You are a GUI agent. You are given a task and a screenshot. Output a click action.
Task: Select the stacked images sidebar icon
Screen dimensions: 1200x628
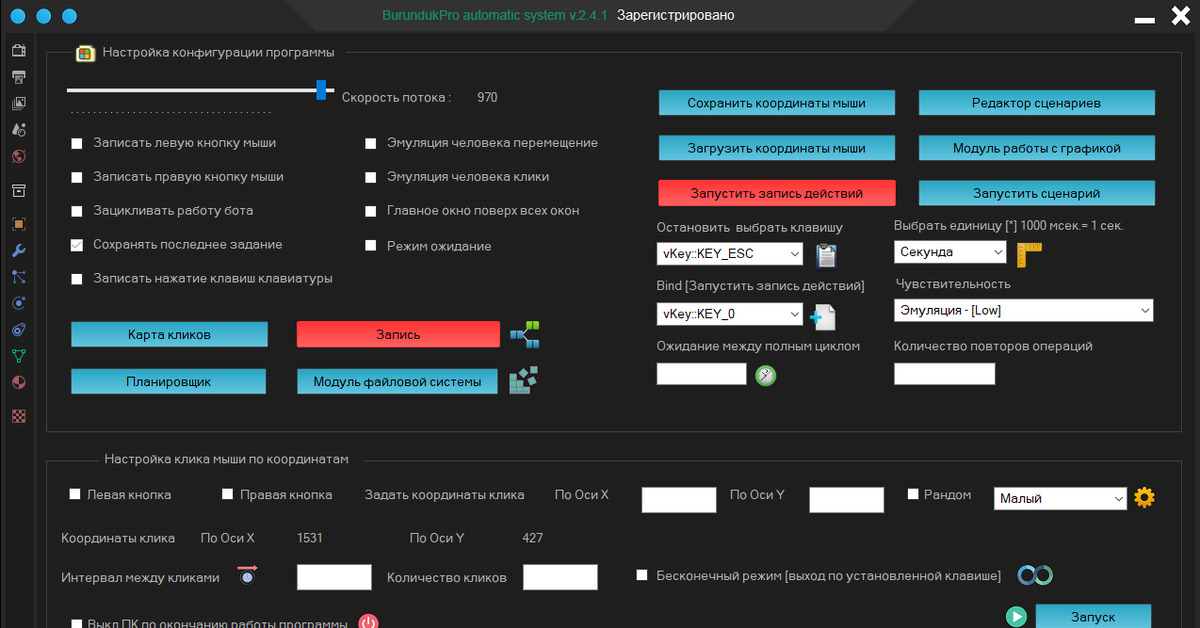[18, 103]
